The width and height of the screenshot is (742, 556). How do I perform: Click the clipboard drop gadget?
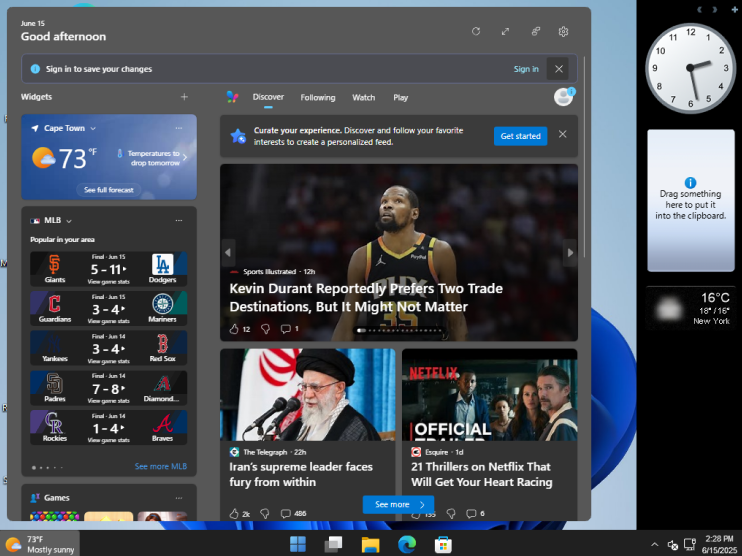click(x=690, y=201)
